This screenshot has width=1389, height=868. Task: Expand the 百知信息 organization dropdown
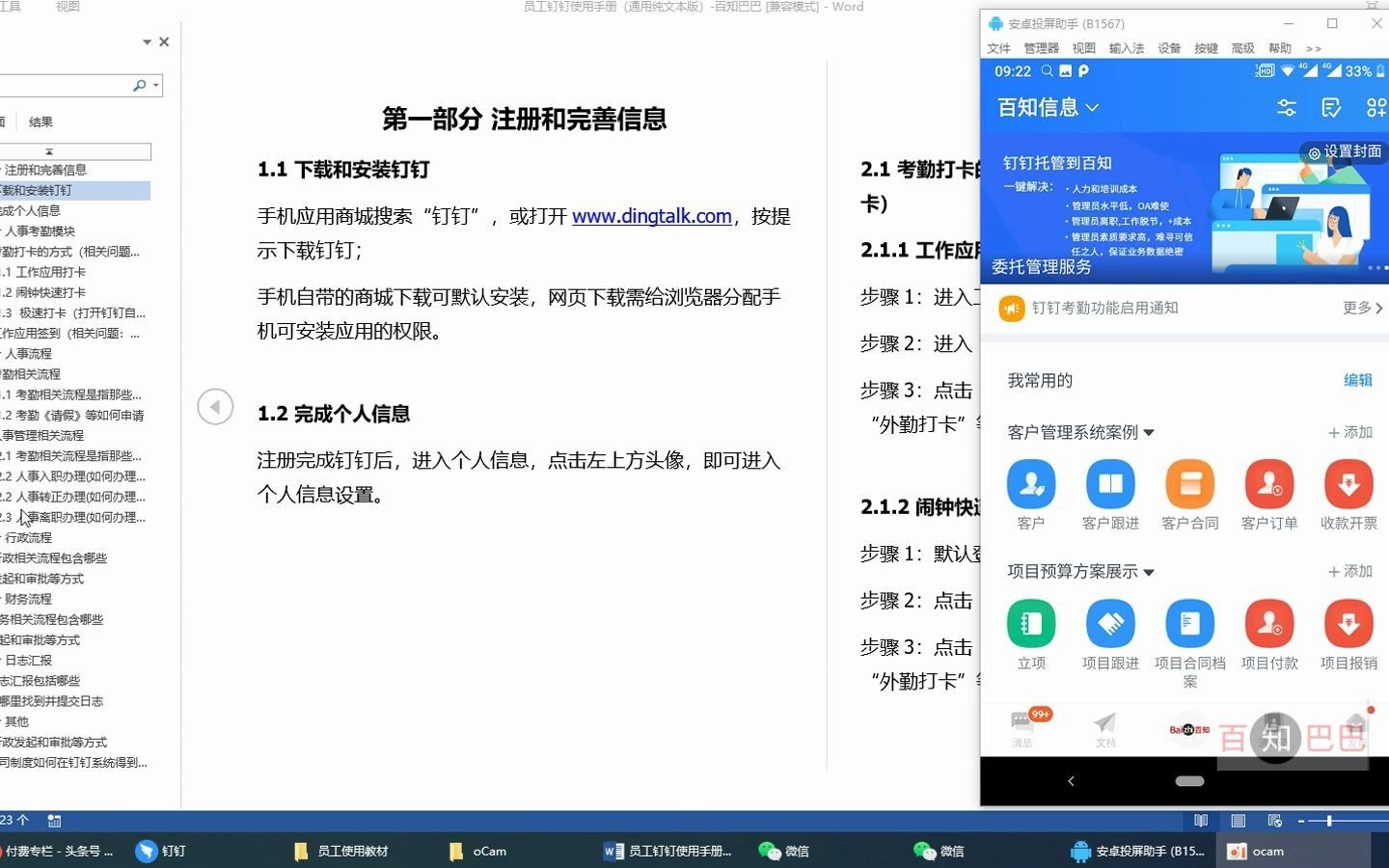pos(1092,108)
